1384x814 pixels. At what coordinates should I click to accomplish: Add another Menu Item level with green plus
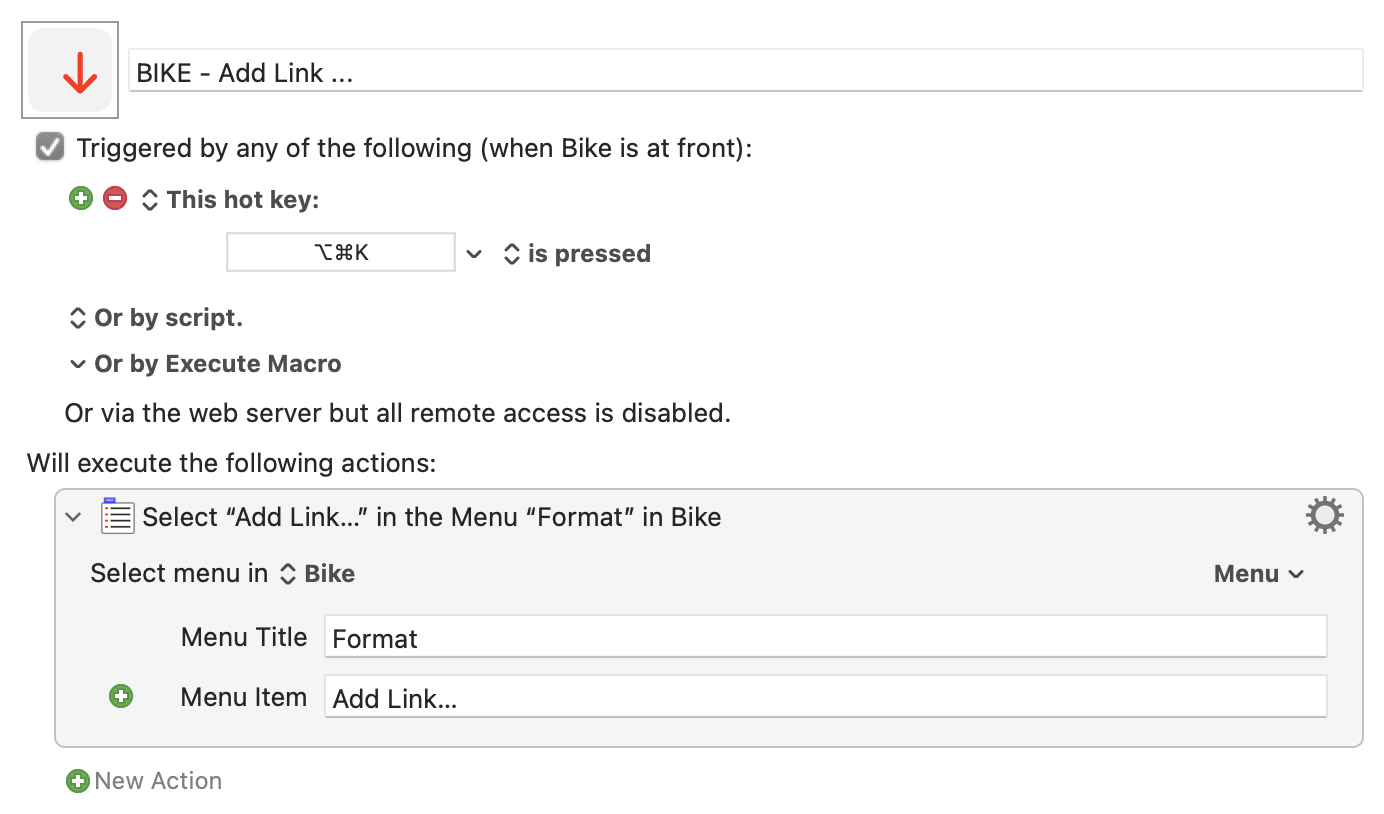point(121,696)
